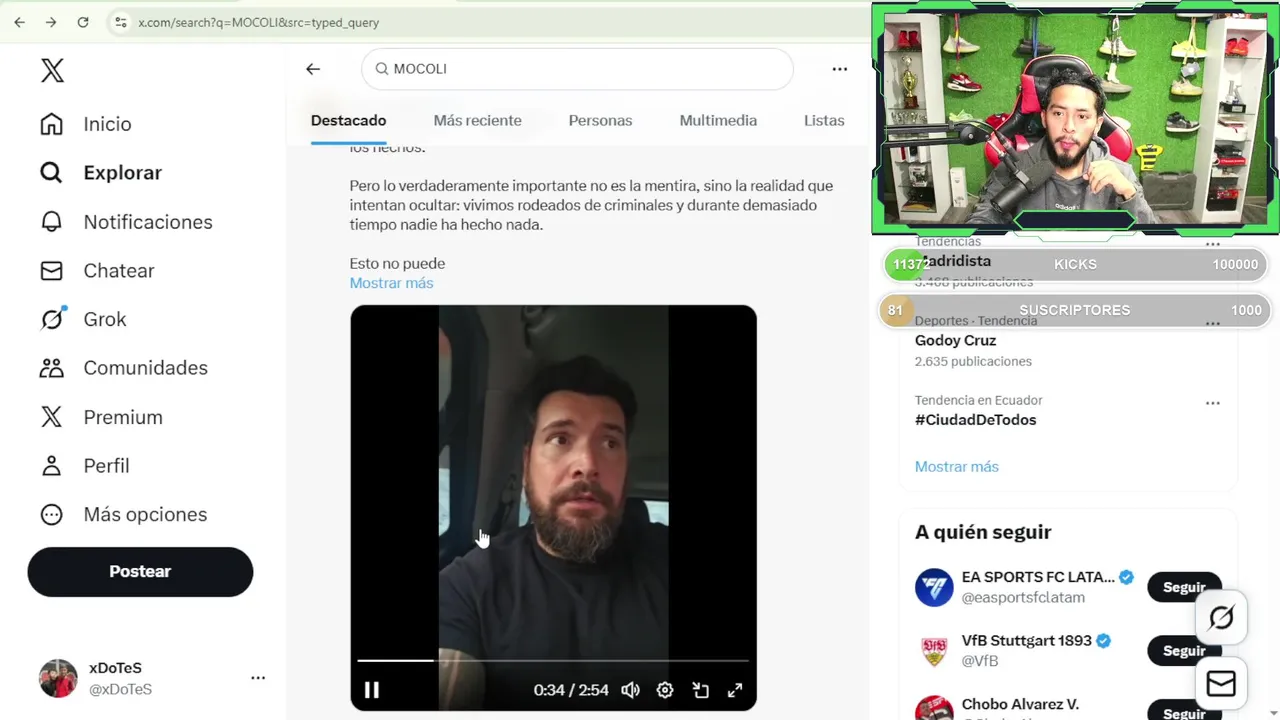Screen dimensions: 1280x720
Task: Click the 0:34 / 2:54 timestamp
Action: [x=571, y=690]
